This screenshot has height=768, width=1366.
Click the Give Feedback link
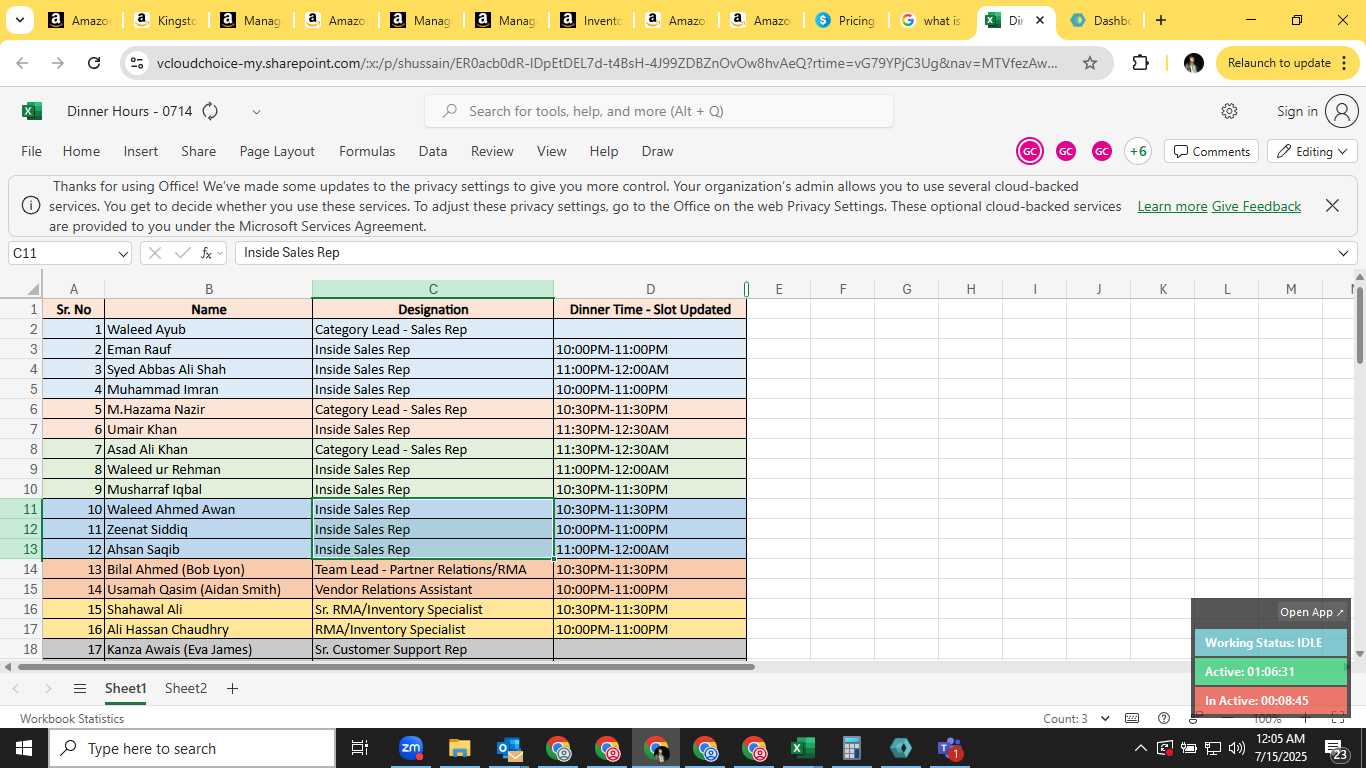(x=1256, y=206)
